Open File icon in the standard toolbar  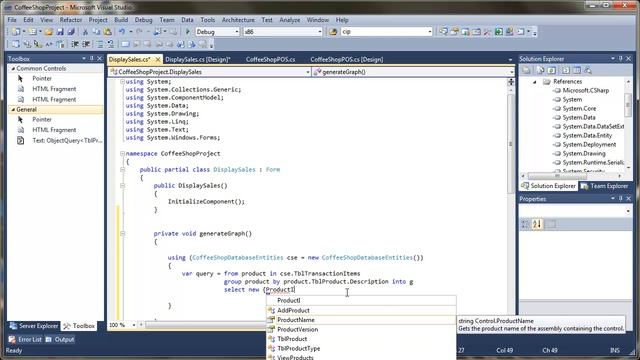[49, 32]
